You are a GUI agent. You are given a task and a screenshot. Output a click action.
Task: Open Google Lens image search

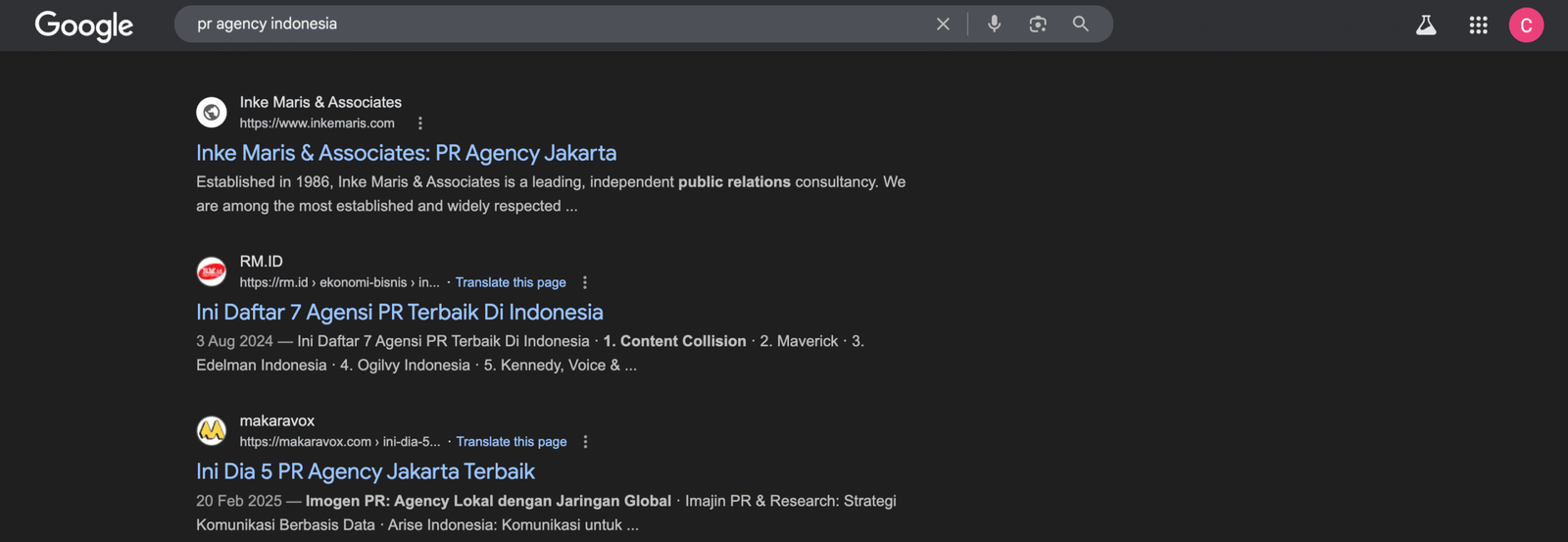pyautogui.click(x=1038, y=25)
